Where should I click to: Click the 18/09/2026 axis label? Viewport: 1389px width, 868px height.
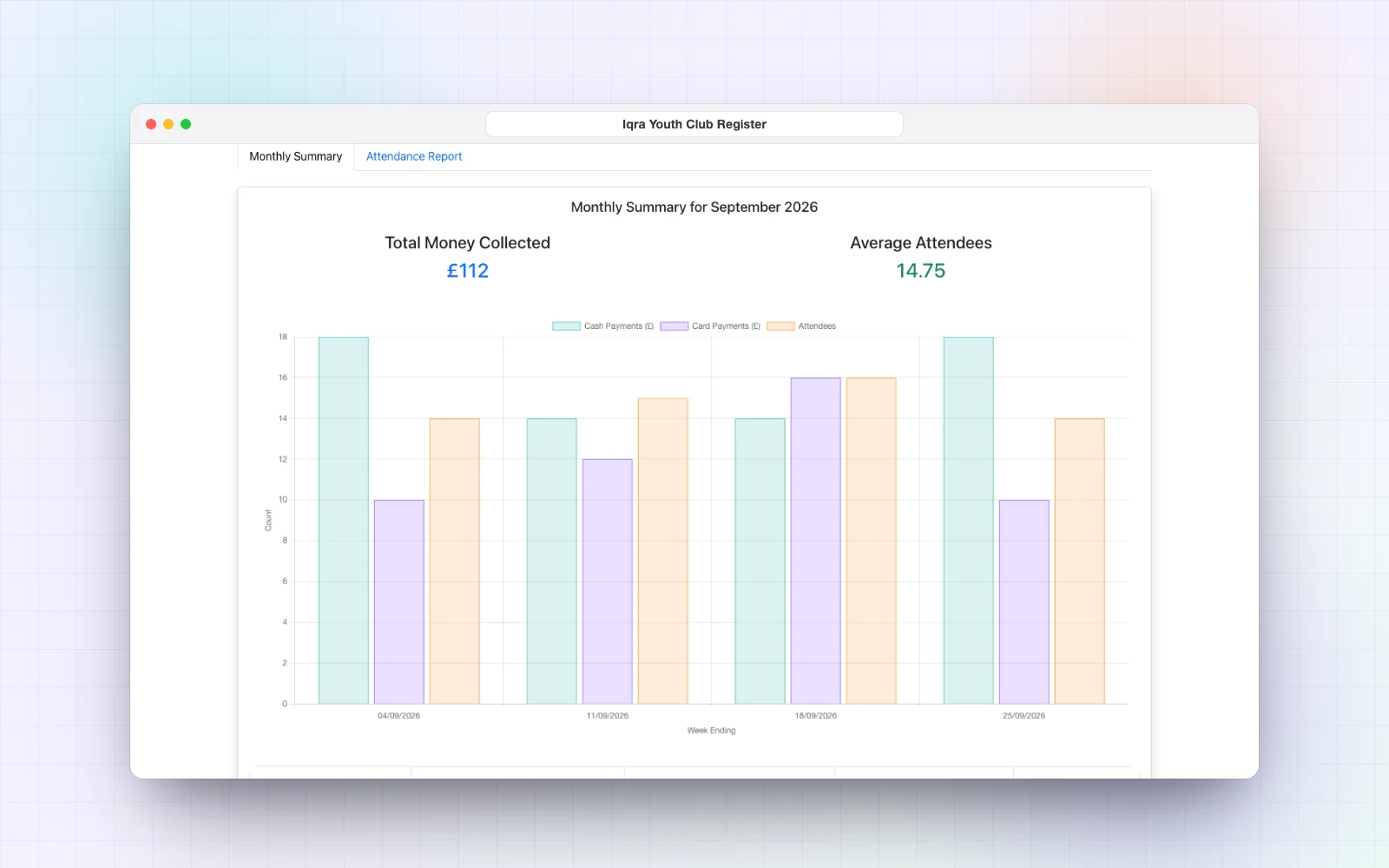(816, 716)
